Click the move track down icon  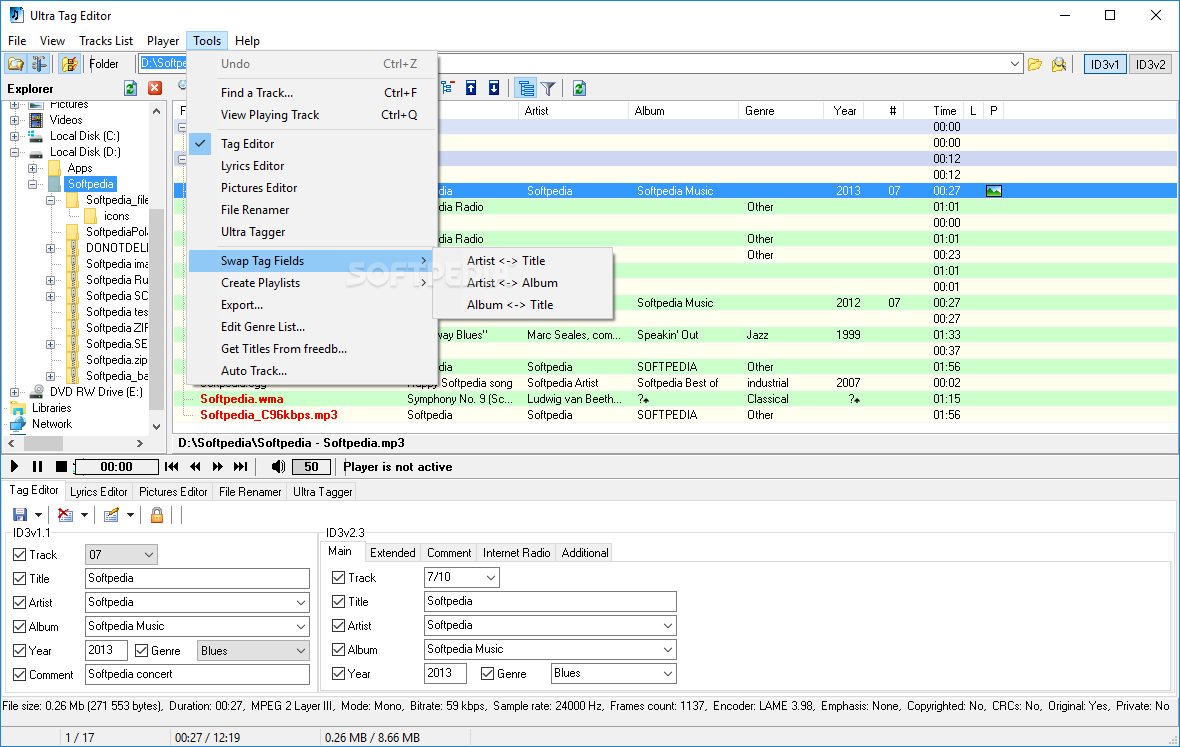pos(494,88)
